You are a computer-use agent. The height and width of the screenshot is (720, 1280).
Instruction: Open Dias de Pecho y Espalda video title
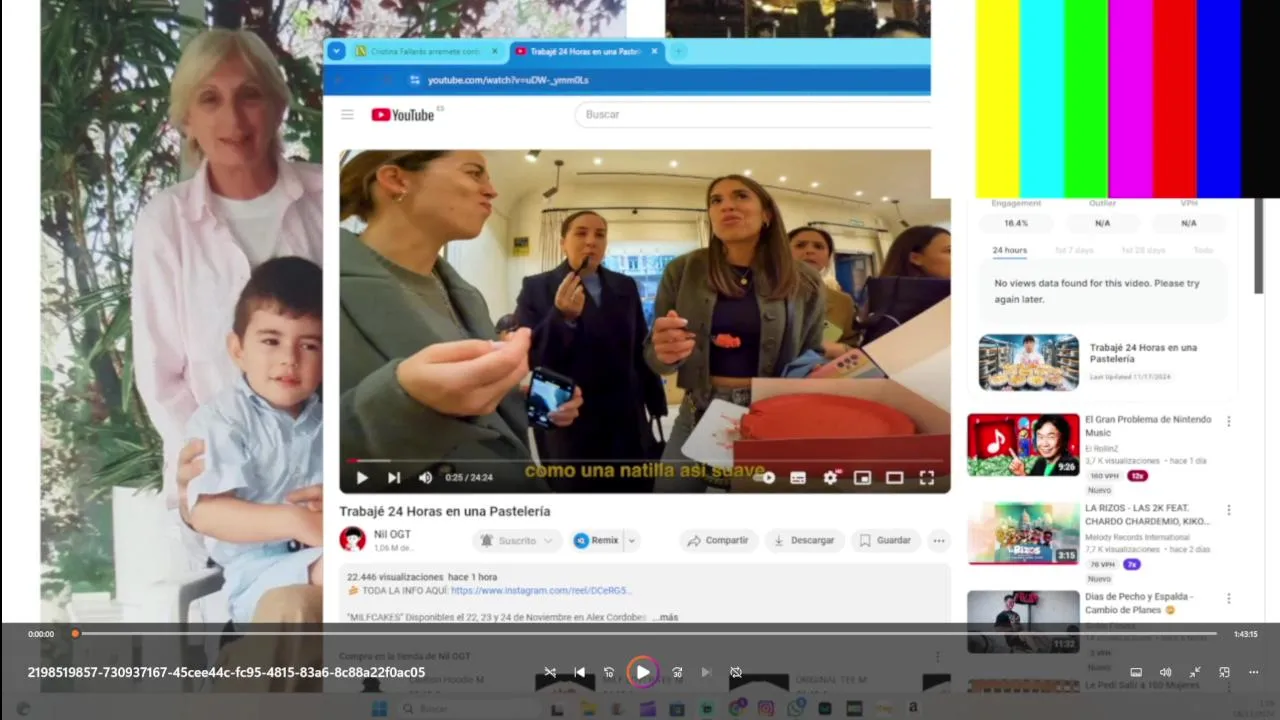pyautogui.click(x=1139, y=603)
